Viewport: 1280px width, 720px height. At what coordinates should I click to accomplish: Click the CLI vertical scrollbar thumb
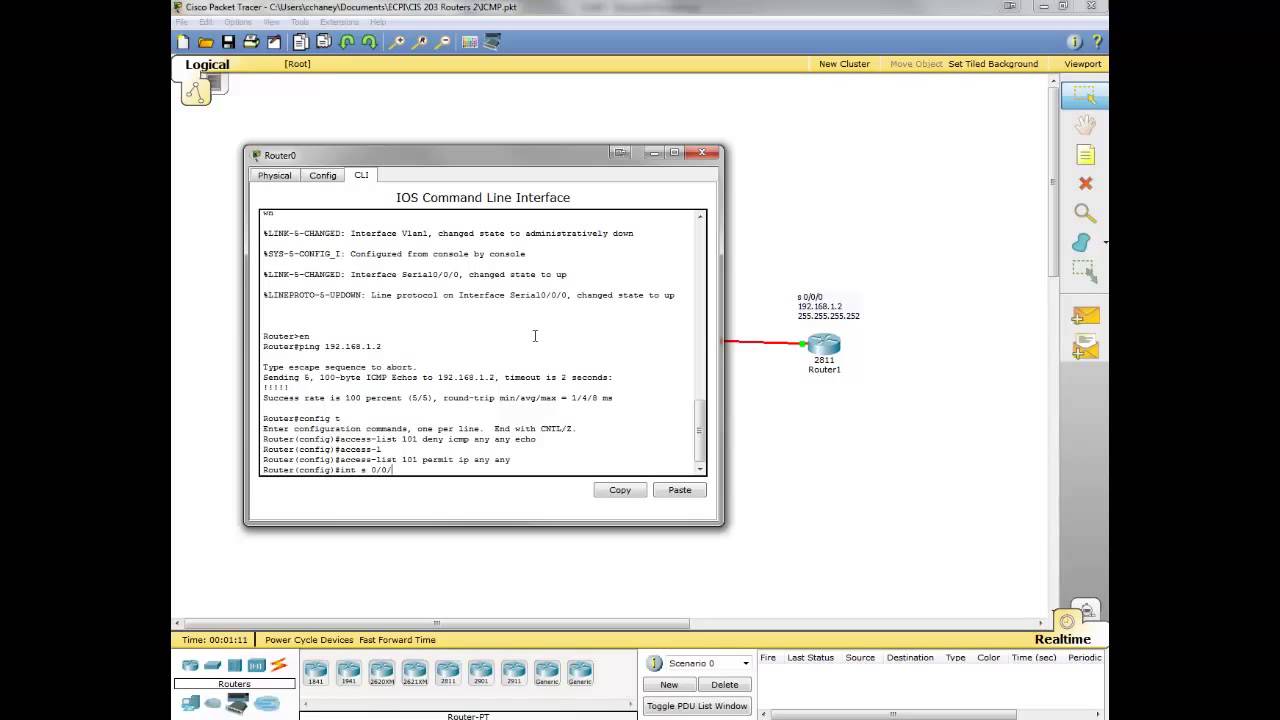click(x=700, y=431)
